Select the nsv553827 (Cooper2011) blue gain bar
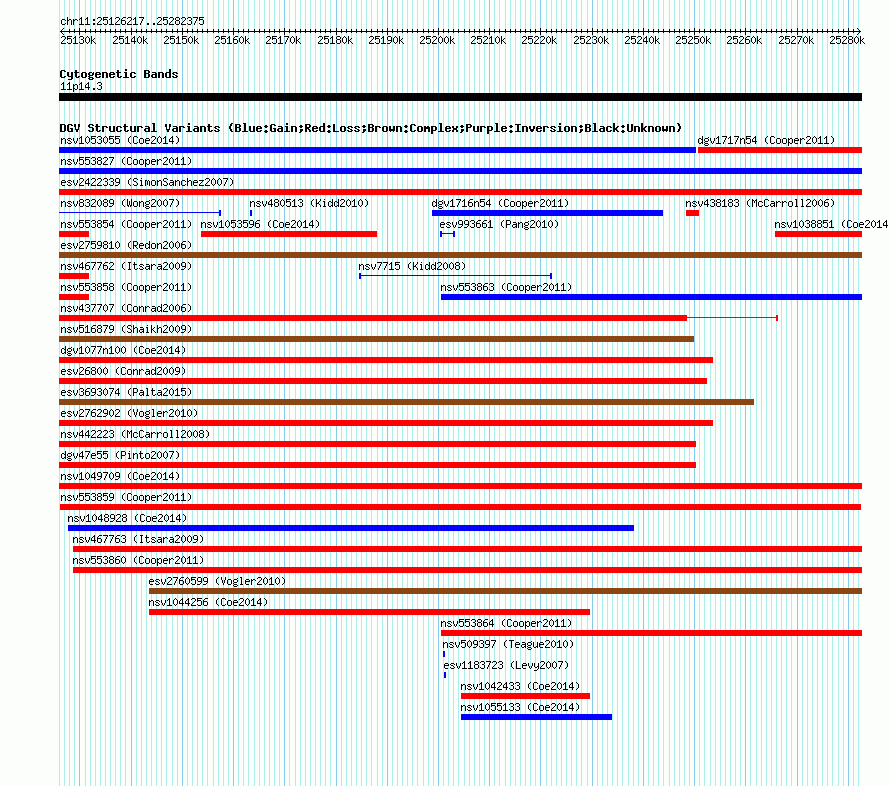The width and height of the screenshot is (890, 786). [x=460, y=171]
